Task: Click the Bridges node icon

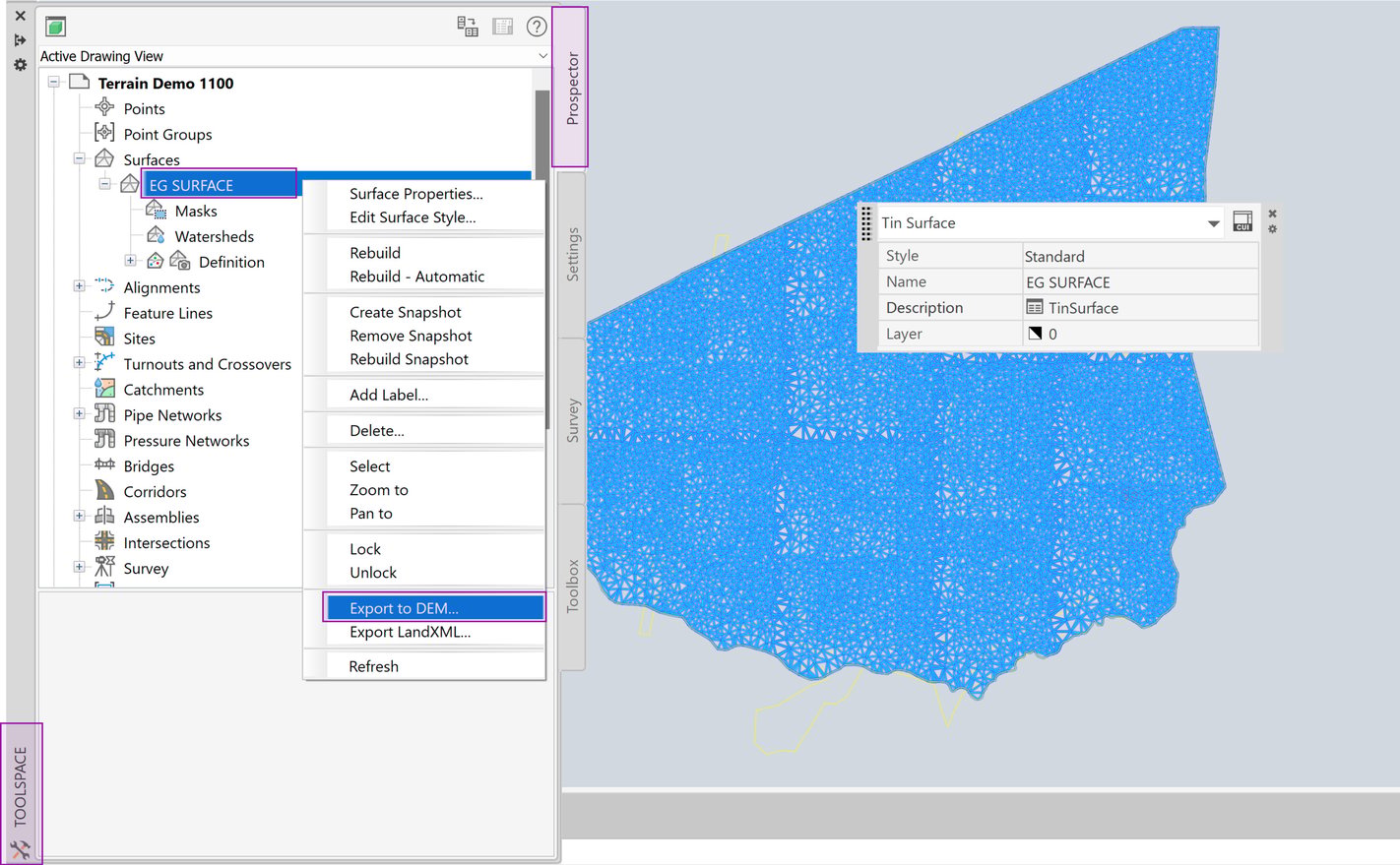Action: point(104,465)
